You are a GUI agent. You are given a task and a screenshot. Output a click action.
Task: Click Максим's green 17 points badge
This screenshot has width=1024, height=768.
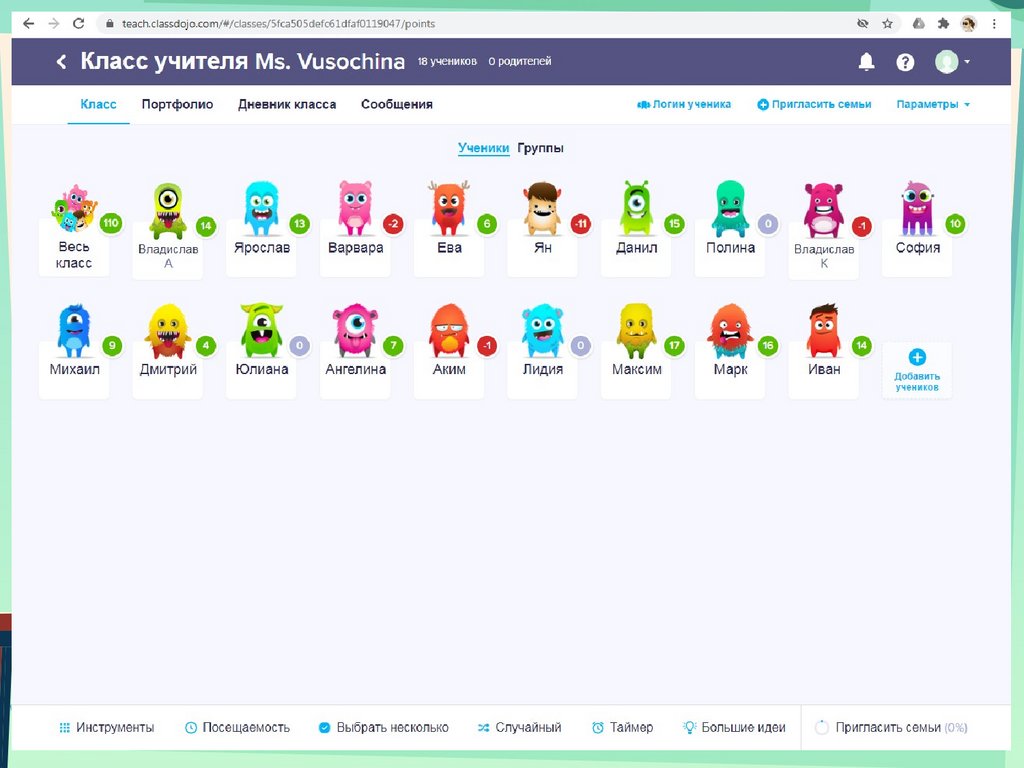click(675, 345)
